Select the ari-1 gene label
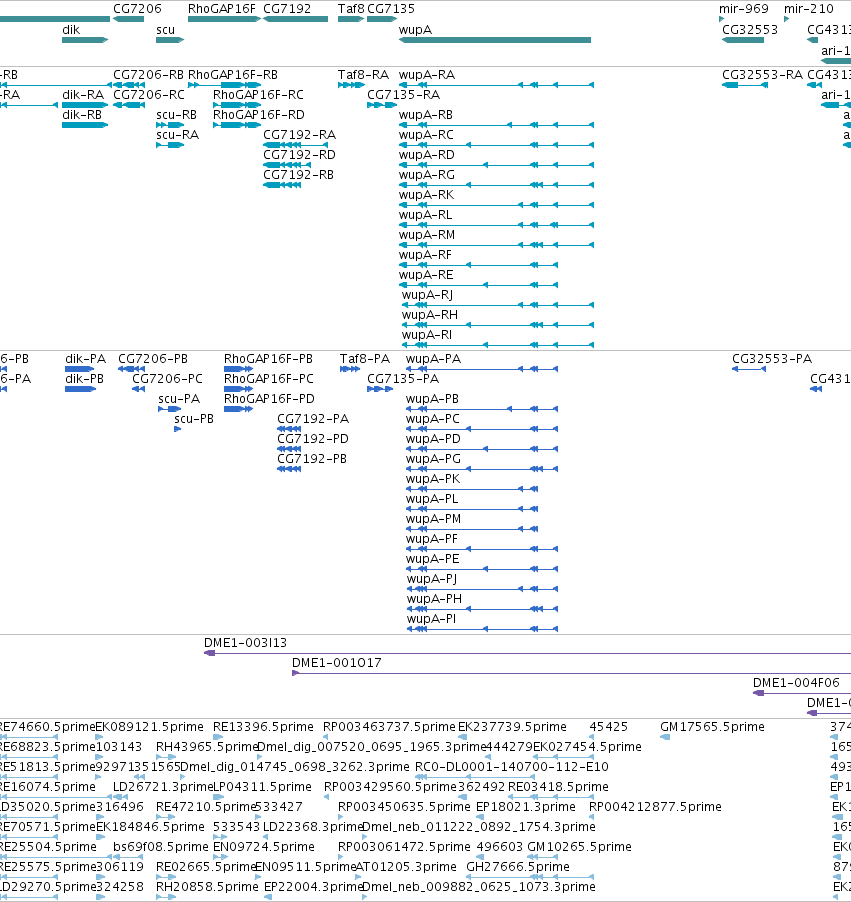 point(835,51)
